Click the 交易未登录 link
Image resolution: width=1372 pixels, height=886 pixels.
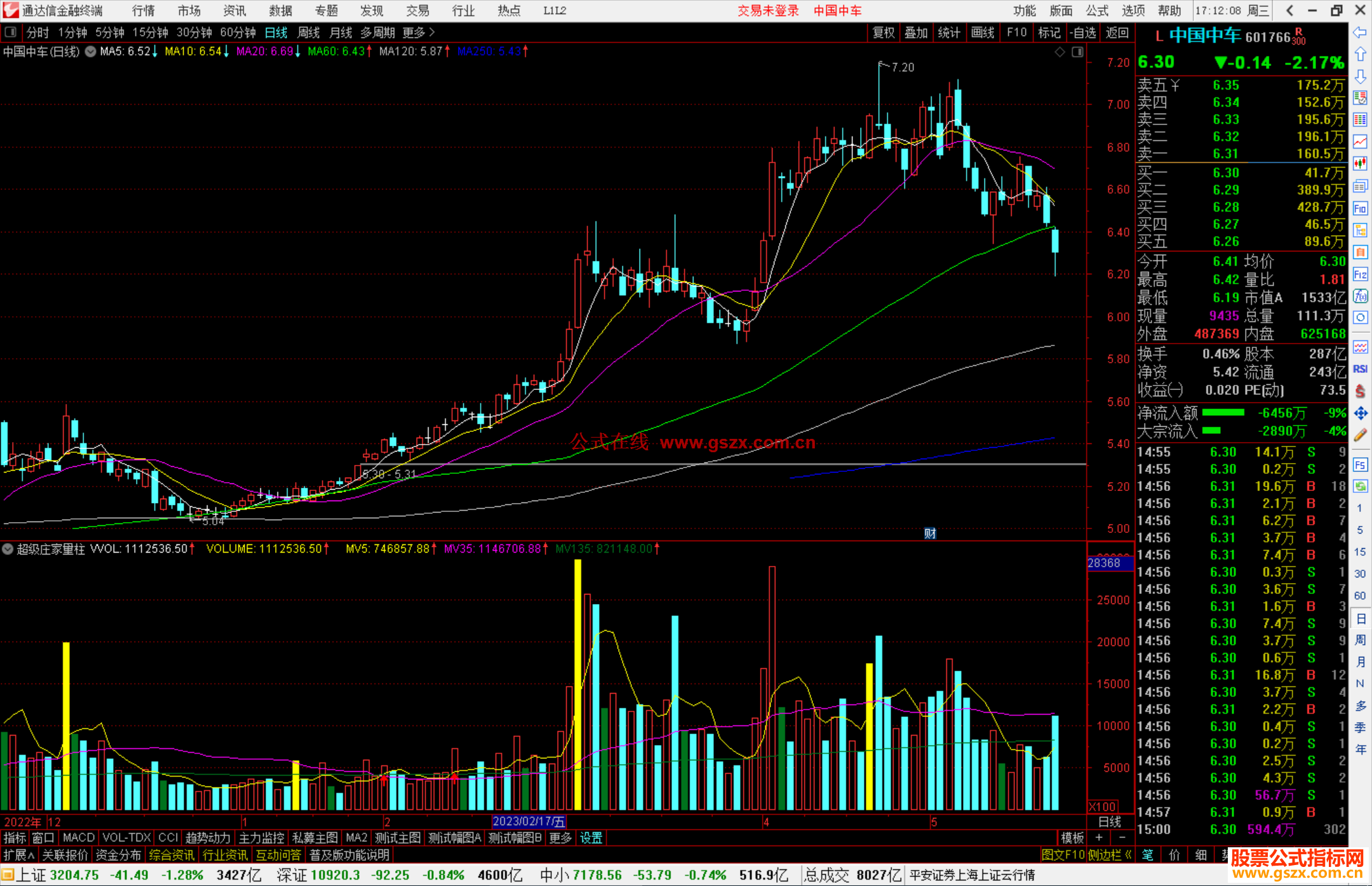point(767,10)
